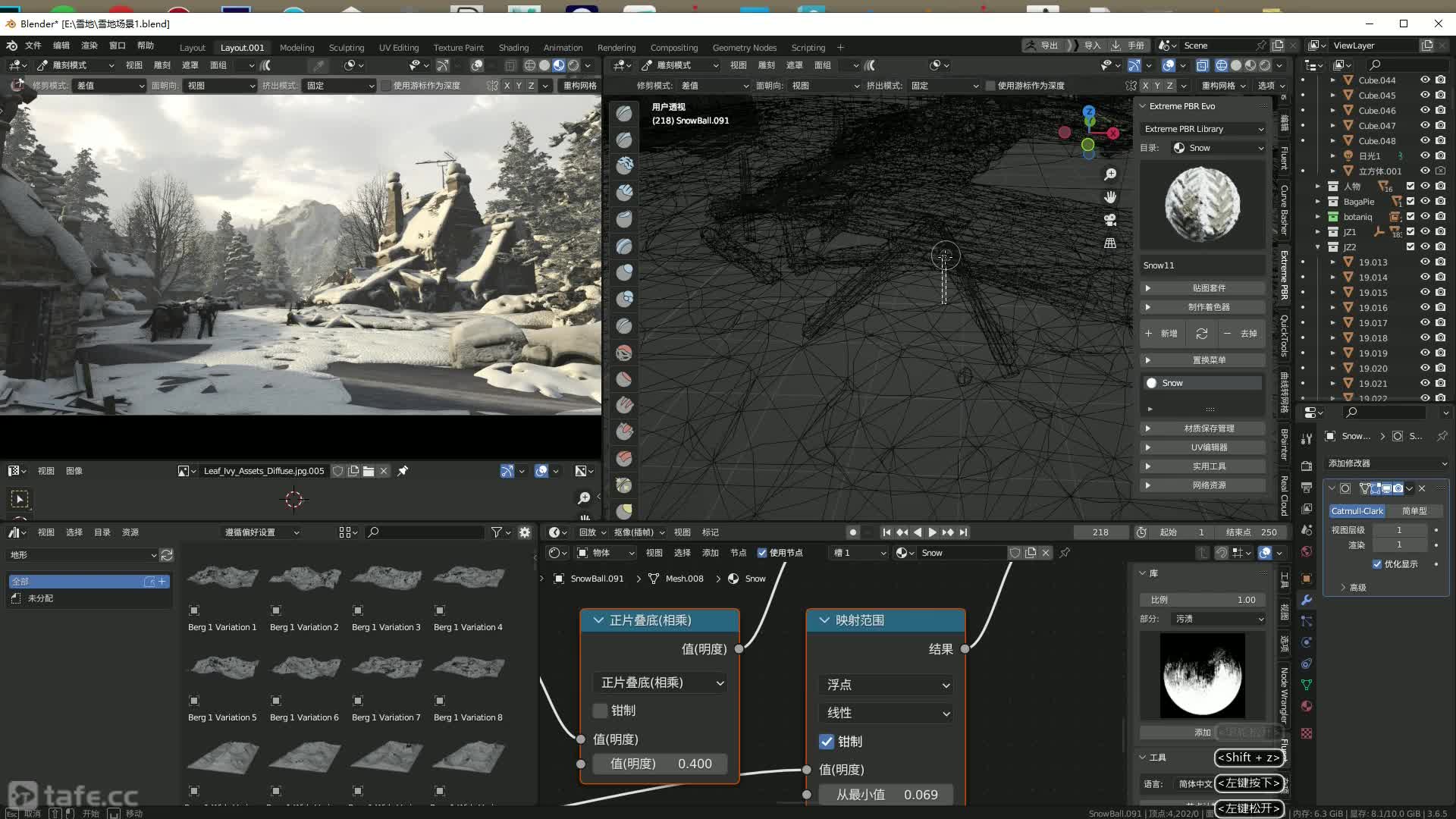Click the 去掉 button in Extreme PBR
The image size is (1456, 819).
pos(1241,334)
